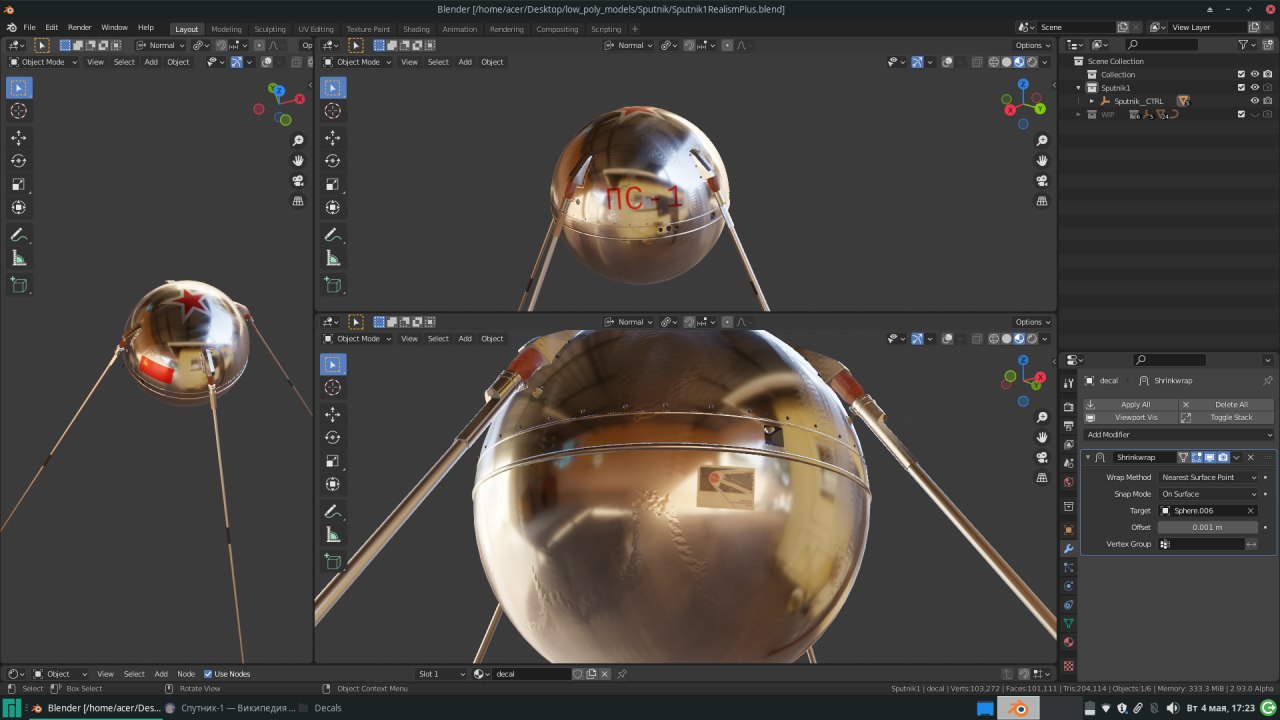The width and height of the screenshot is (1280, 720).
Task: Click the Toggle Stack button
Action: (x=1227, y=418)
